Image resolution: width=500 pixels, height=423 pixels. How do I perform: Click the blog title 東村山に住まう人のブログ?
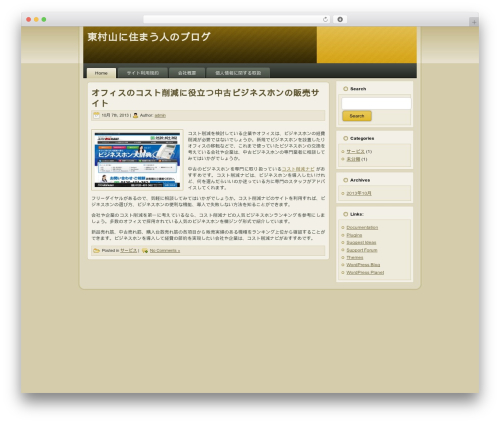149,37
